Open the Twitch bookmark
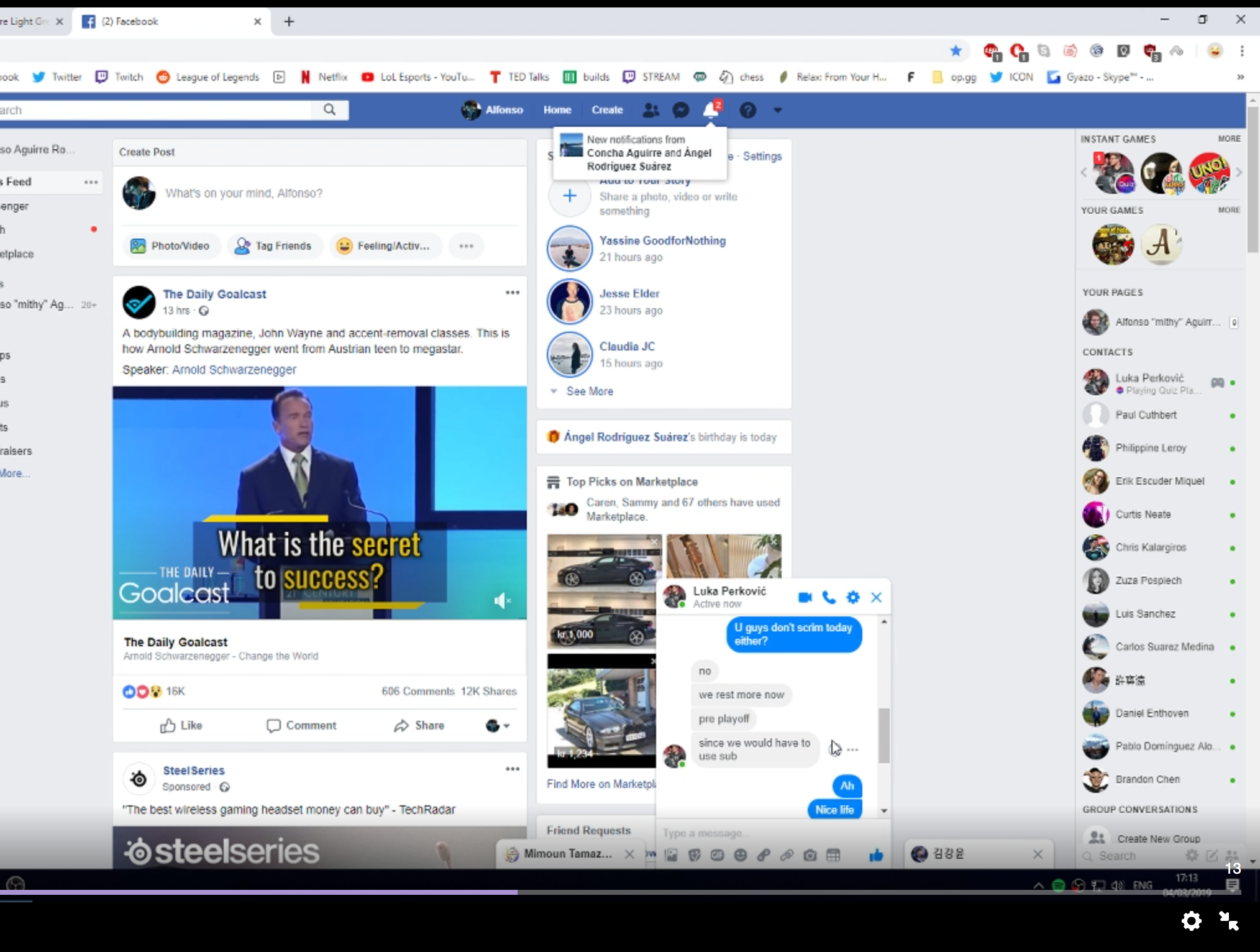The image size is (1260, 952). (119, 77)
